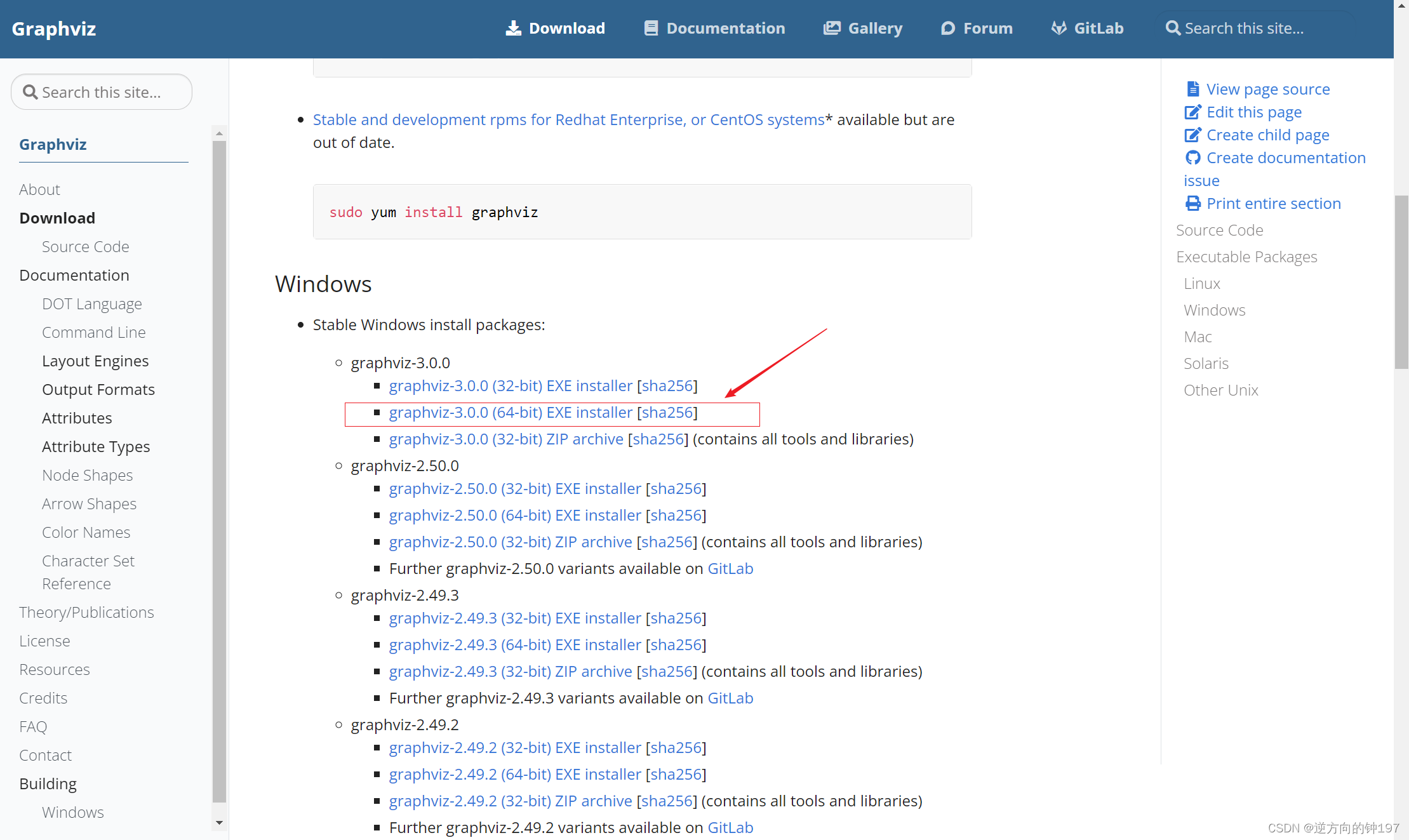
Task: Click the GitLab fox icon in navbar
Action: click(1058, 29)
